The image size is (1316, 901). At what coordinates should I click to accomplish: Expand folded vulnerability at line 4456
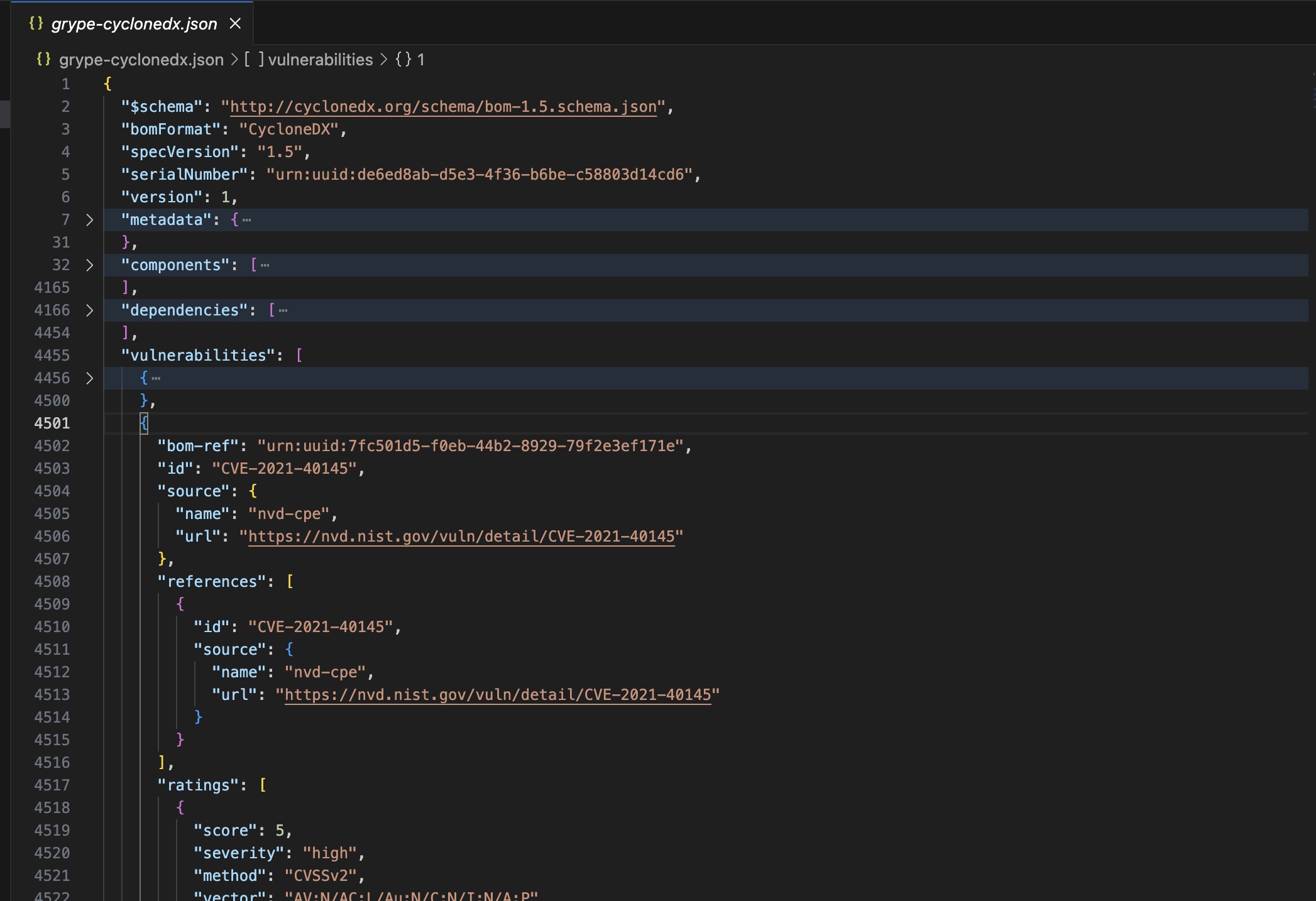89,378
